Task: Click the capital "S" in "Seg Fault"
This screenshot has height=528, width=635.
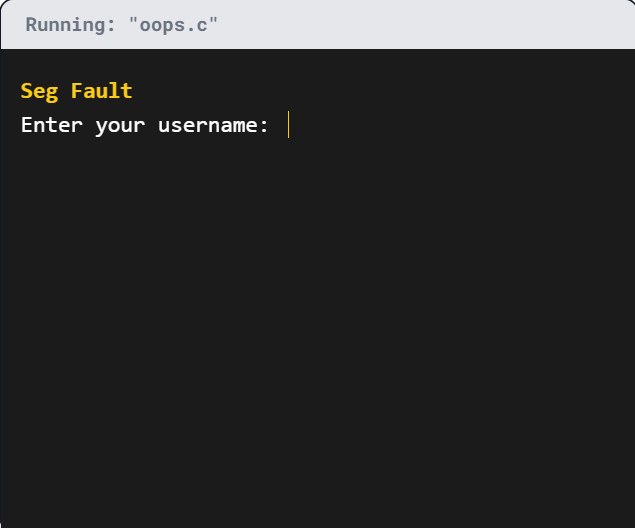Action: 27,91
